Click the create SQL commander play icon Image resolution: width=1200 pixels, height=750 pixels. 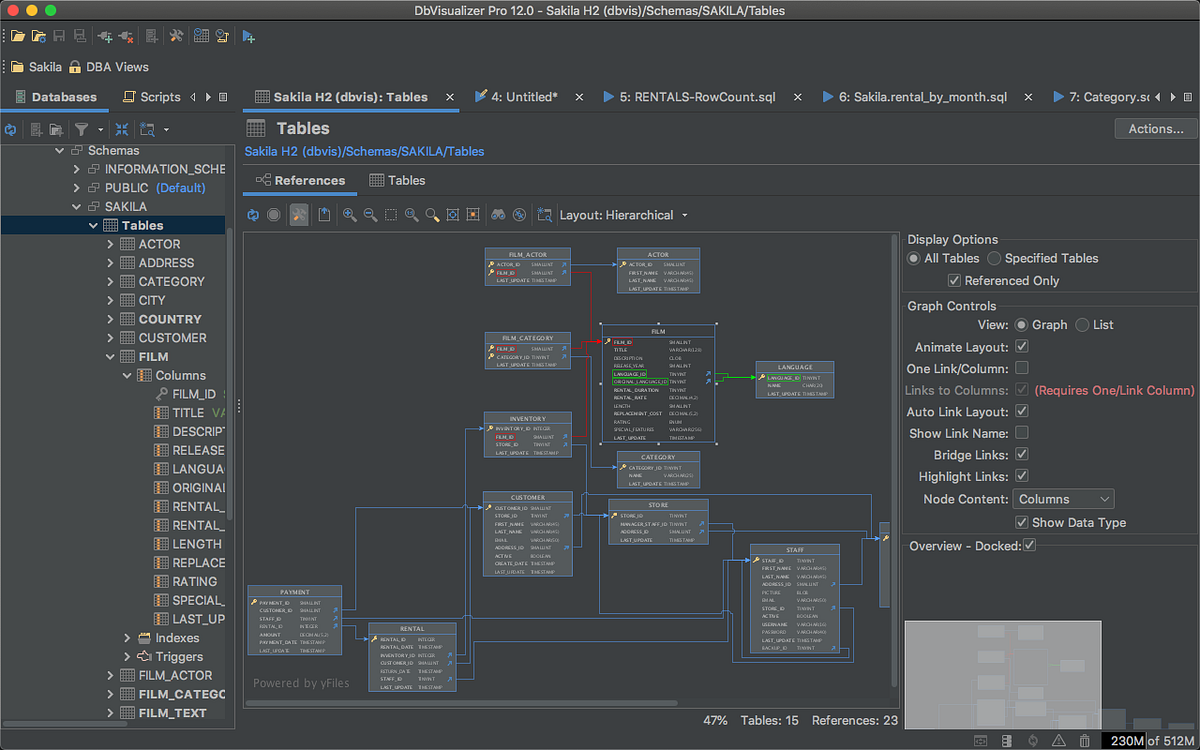248,37
